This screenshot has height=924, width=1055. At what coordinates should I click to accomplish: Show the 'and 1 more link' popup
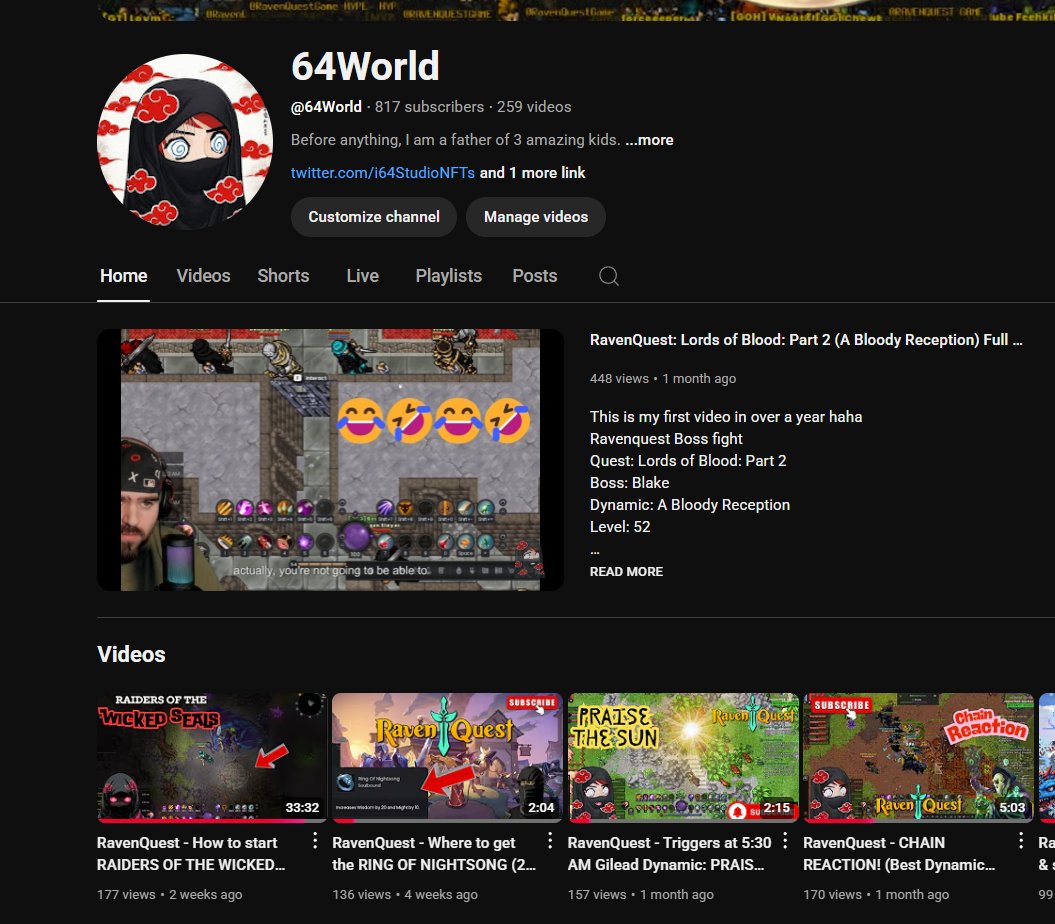pyautogui.click(x=532, y=173)
